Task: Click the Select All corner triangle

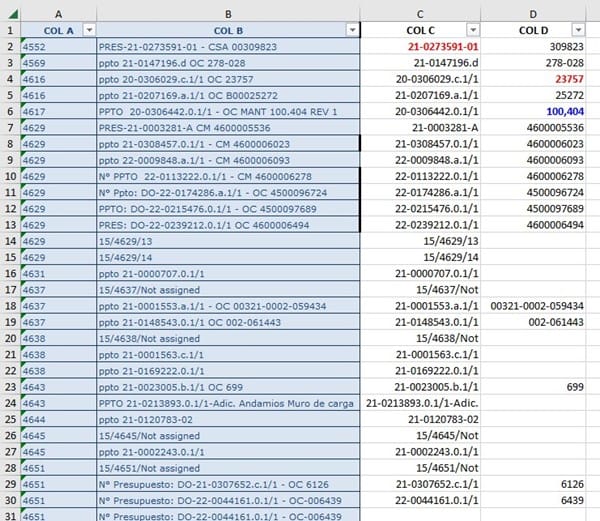Action: (x=13, y=14)
